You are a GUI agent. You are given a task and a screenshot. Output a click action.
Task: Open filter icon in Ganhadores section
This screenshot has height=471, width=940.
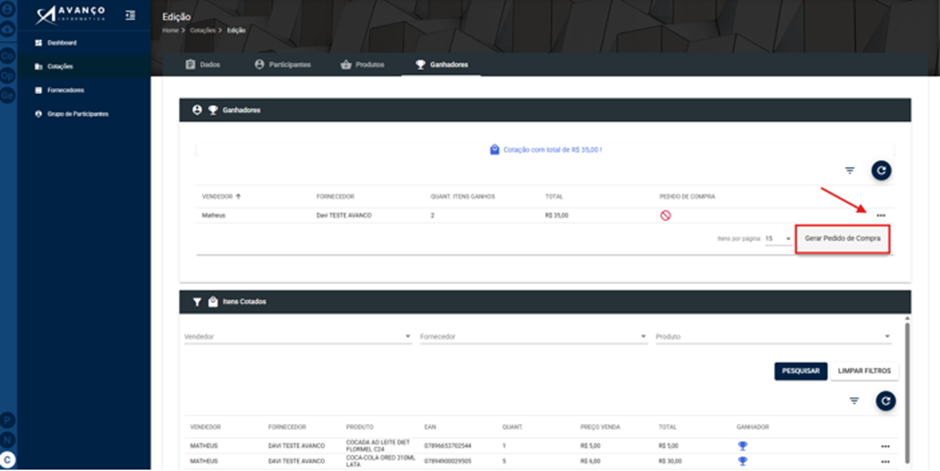(x=849, y=171)
